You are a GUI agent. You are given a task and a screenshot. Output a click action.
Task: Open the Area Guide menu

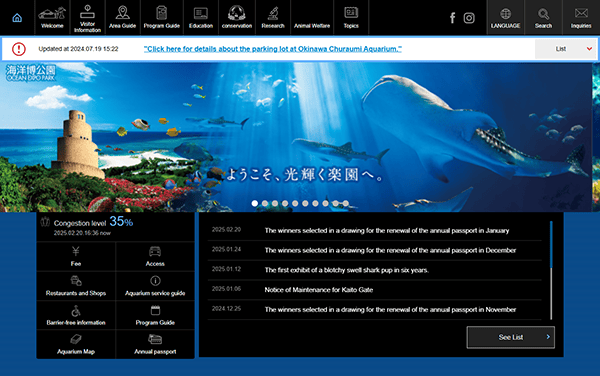click(x=122, y=18)
